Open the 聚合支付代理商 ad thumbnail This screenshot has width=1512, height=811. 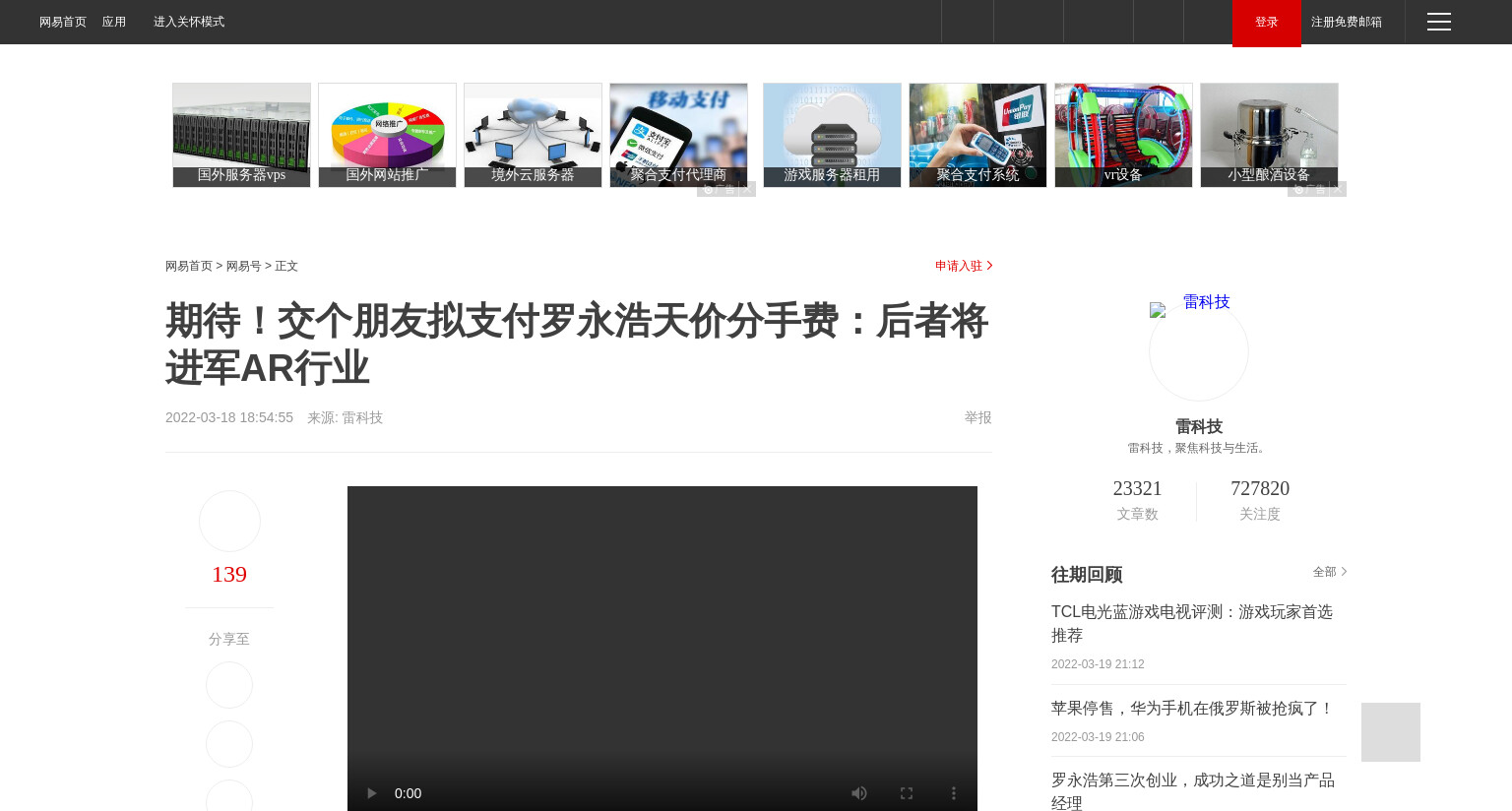pos(678,135)
